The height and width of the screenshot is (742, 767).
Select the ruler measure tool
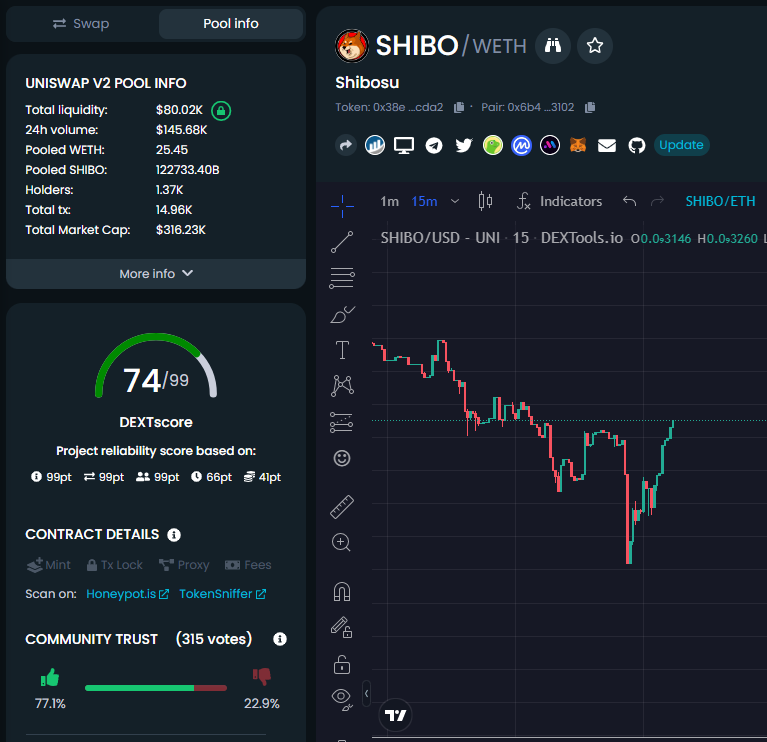click(x=342, y=507)
